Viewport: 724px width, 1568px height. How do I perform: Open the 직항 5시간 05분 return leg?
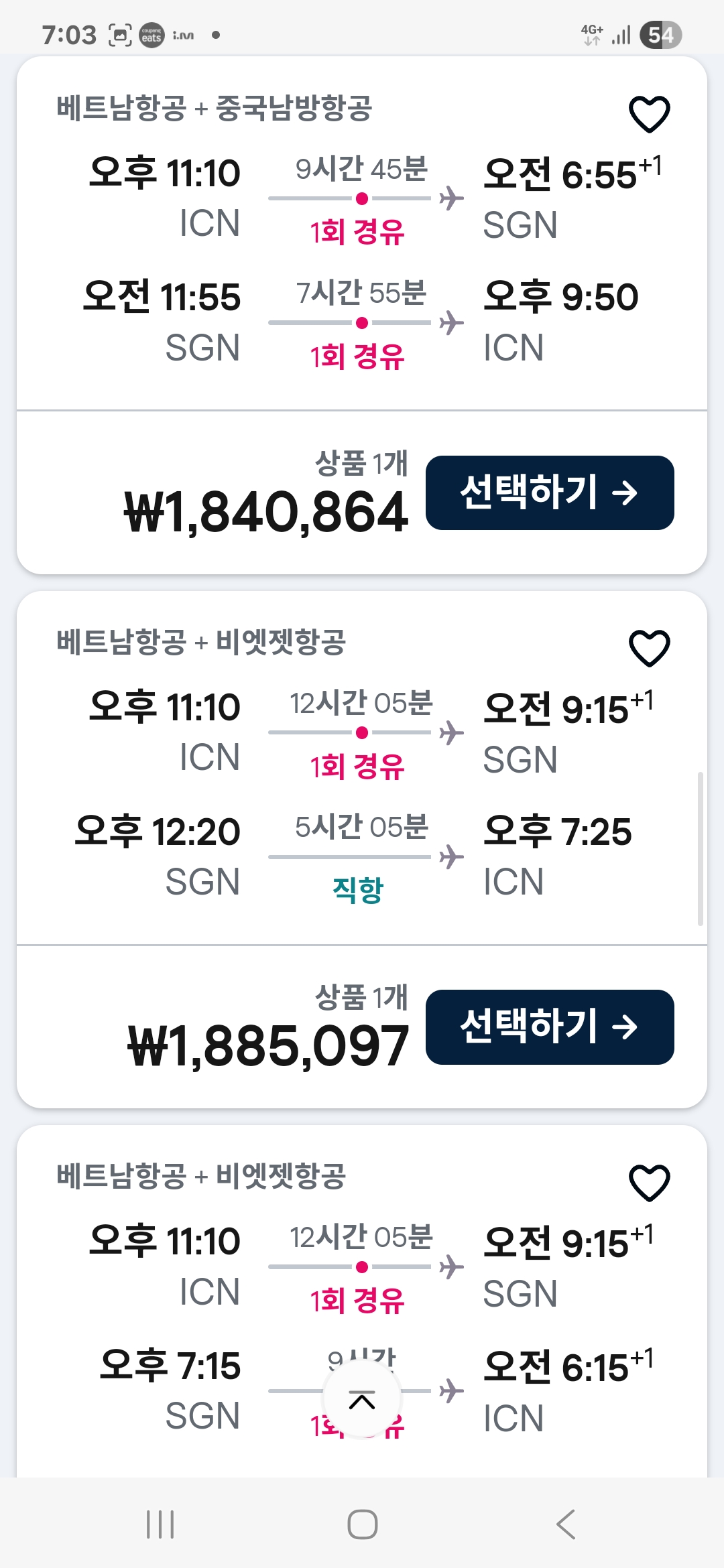(x=362, y=857)
